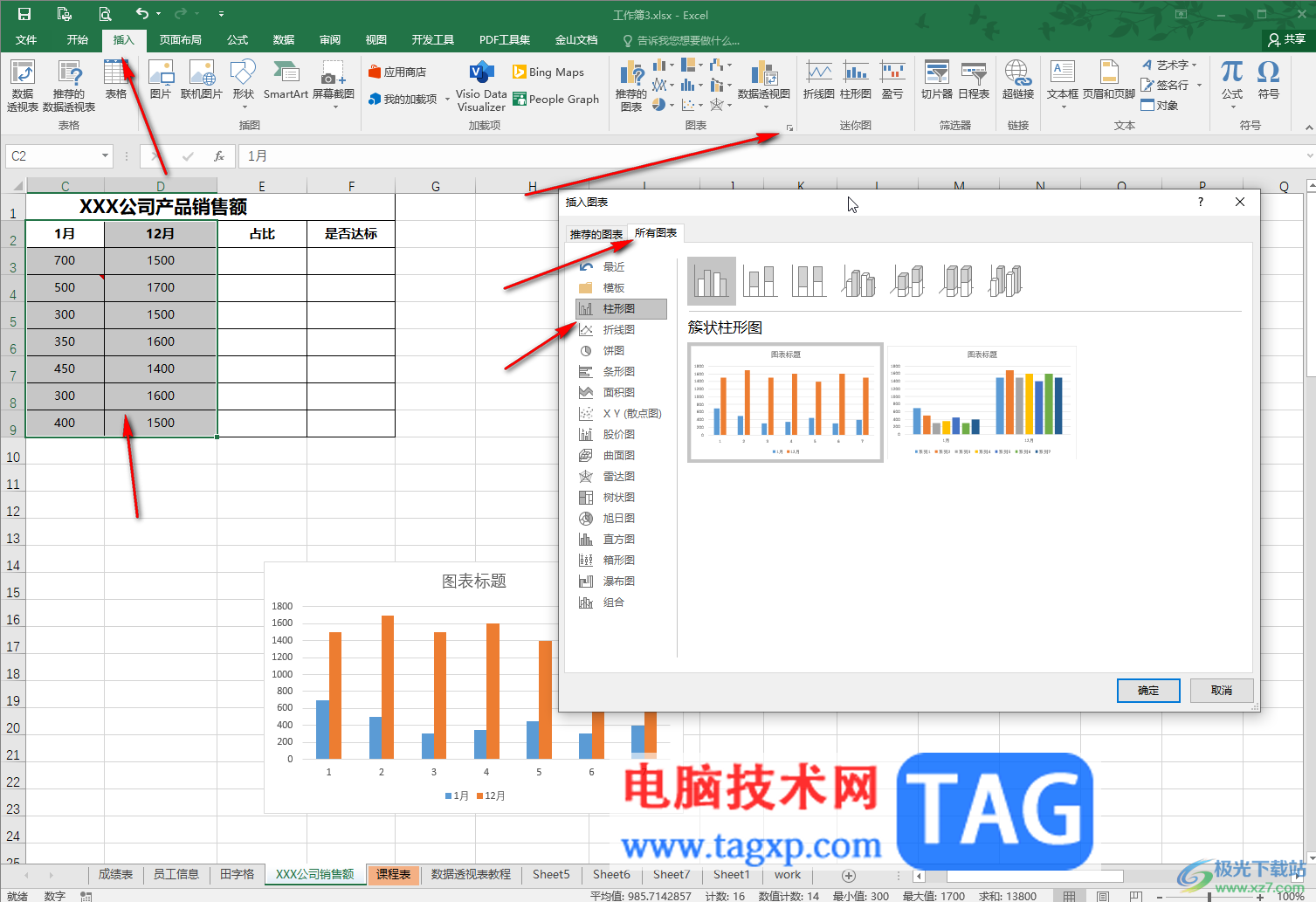Switch to Page Layout view in status bar
1316x902 pixels.
tap(1103, 896)
